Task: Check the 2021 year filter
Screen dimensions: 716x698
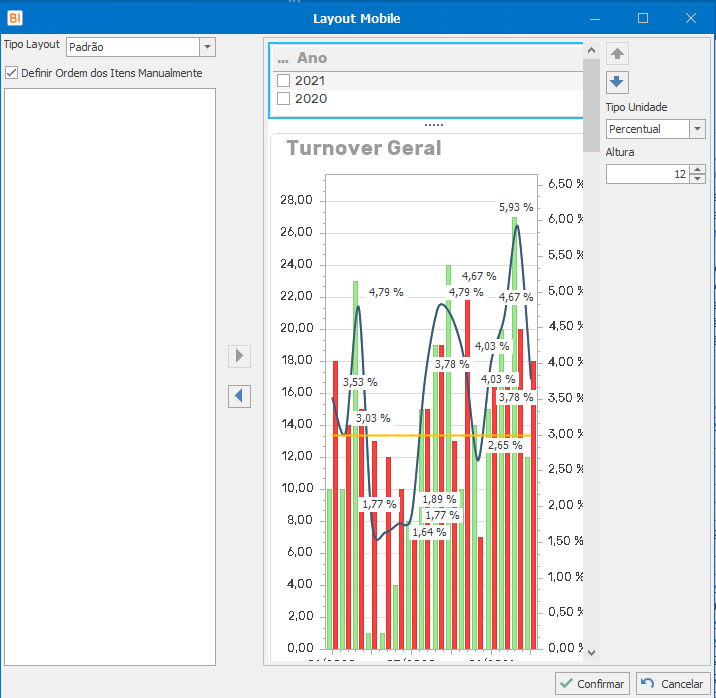Action: point(284,81)
